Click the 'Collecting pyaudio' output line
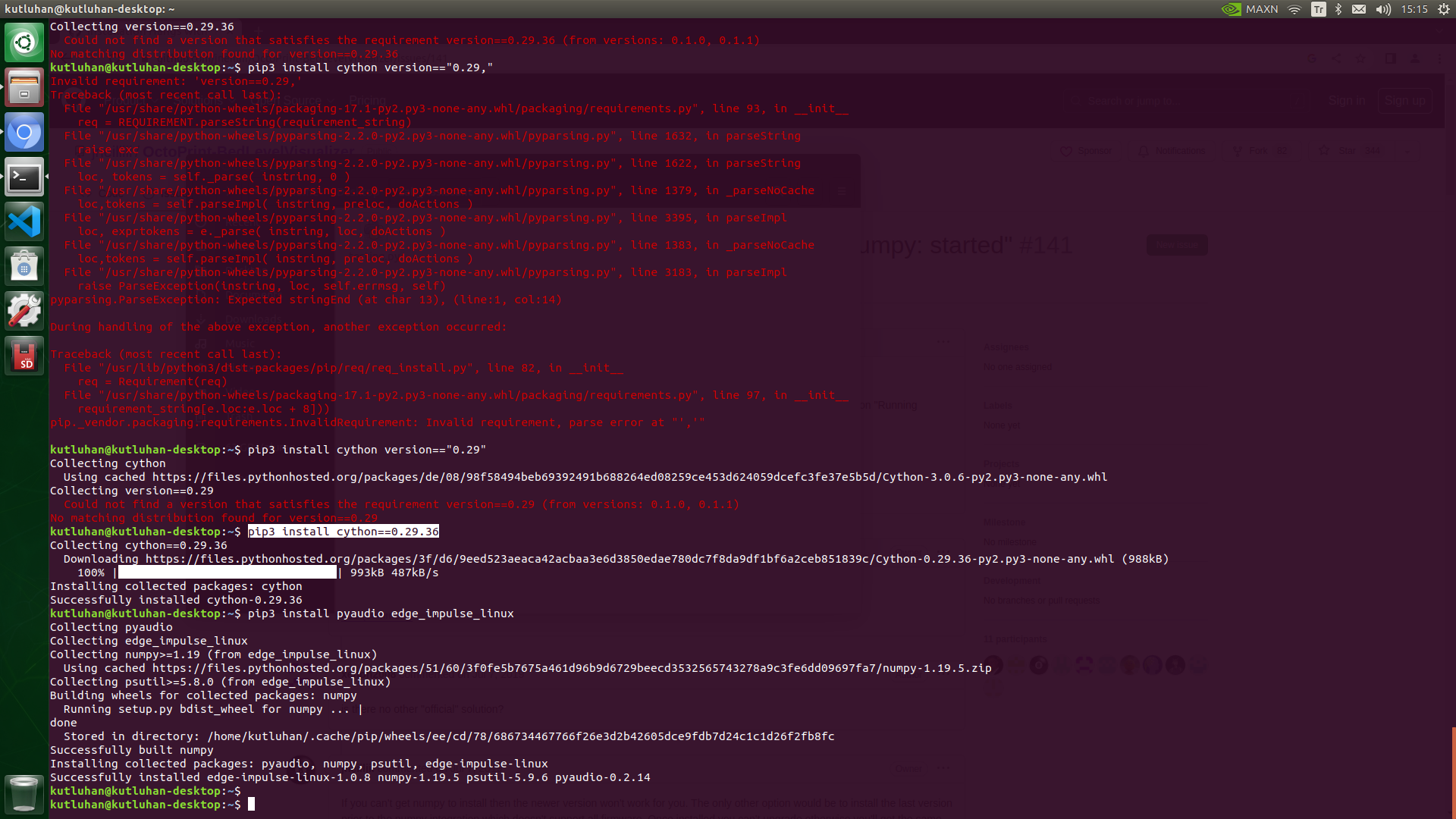Image resolution: width=1456 pixels, height=819 pixels. coord(111,627)
